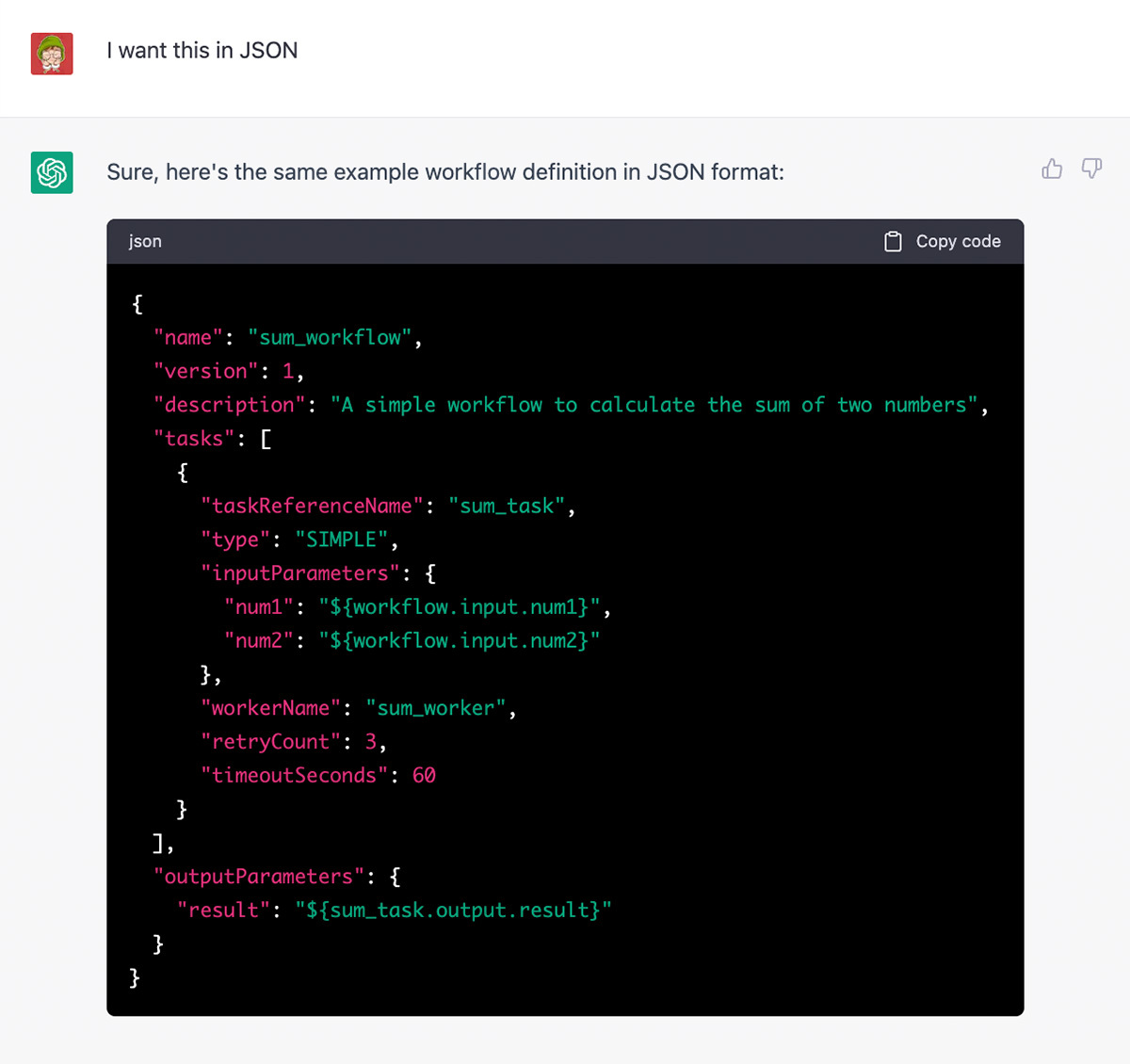Image resolution: width=1130 pixels, height=1064 pixels.
Task: Click the clipboard icon in the code header
Action: tap(892, 241)
